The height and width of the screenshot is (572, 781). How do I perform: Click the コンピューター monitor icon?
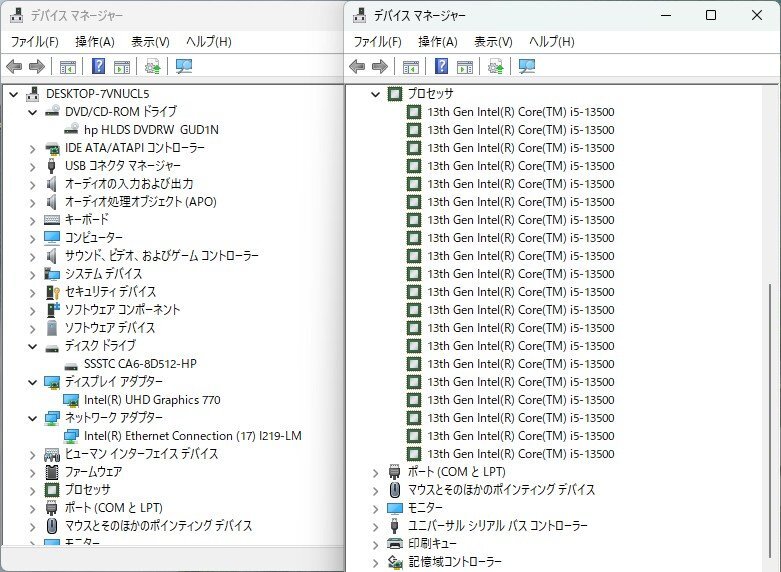pyautogui.click(x=52, y=238)
